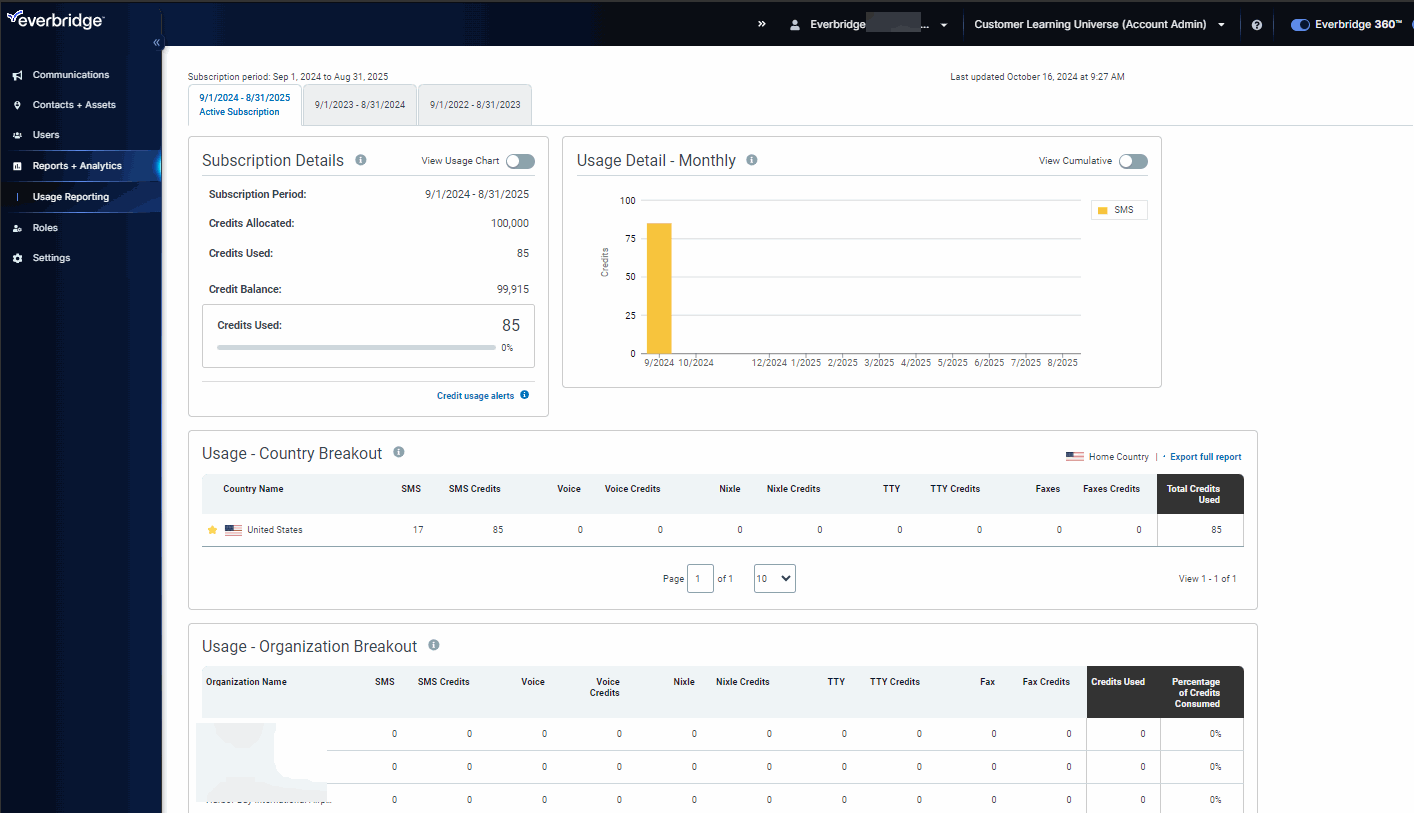This screenshot has height=813, width=1414.
Task: Click the US flag in United States row
Action: click(233, 530)
